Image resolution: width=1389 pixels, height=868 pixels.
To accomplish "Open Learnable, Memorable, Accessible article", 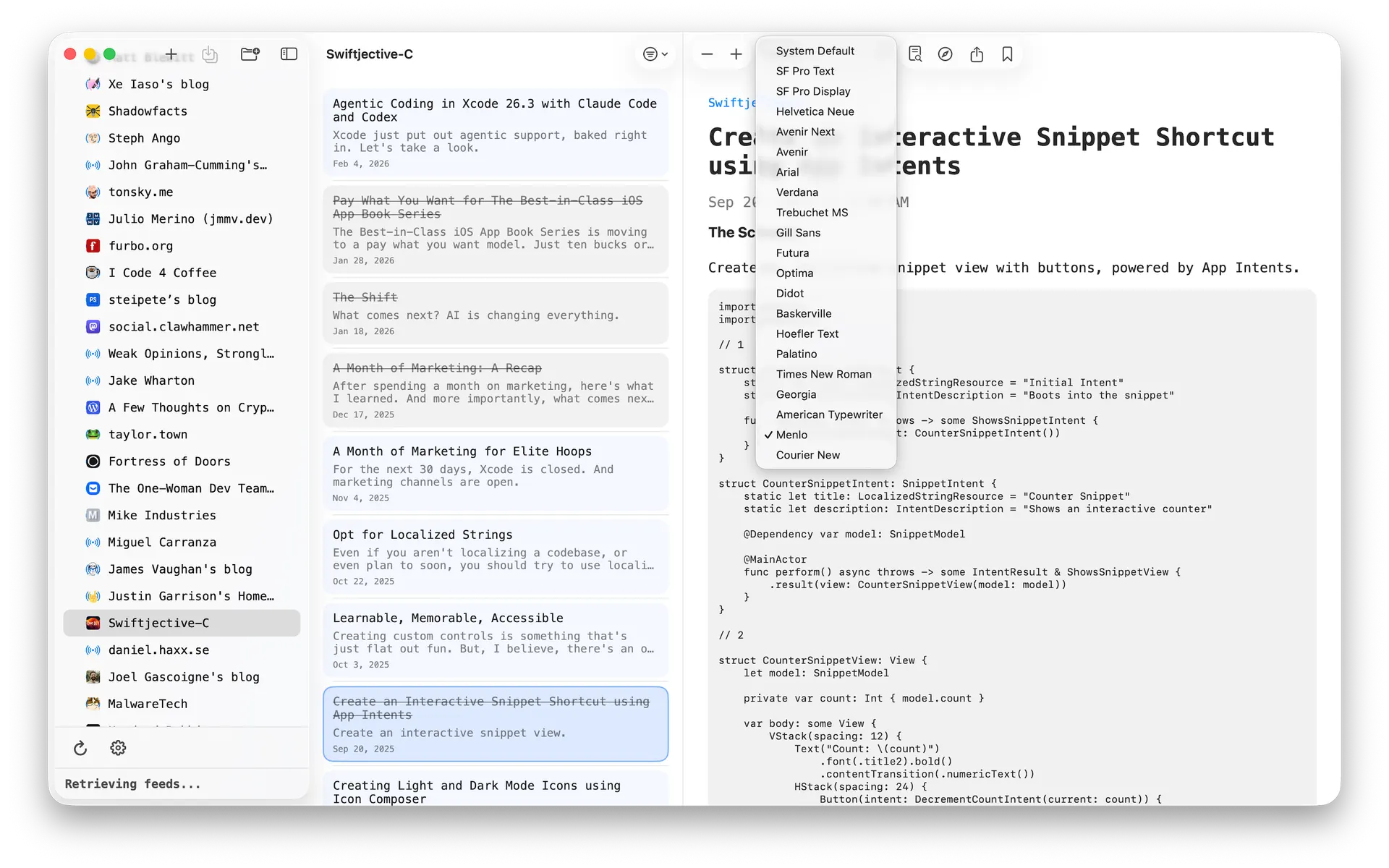I will 496,640.
